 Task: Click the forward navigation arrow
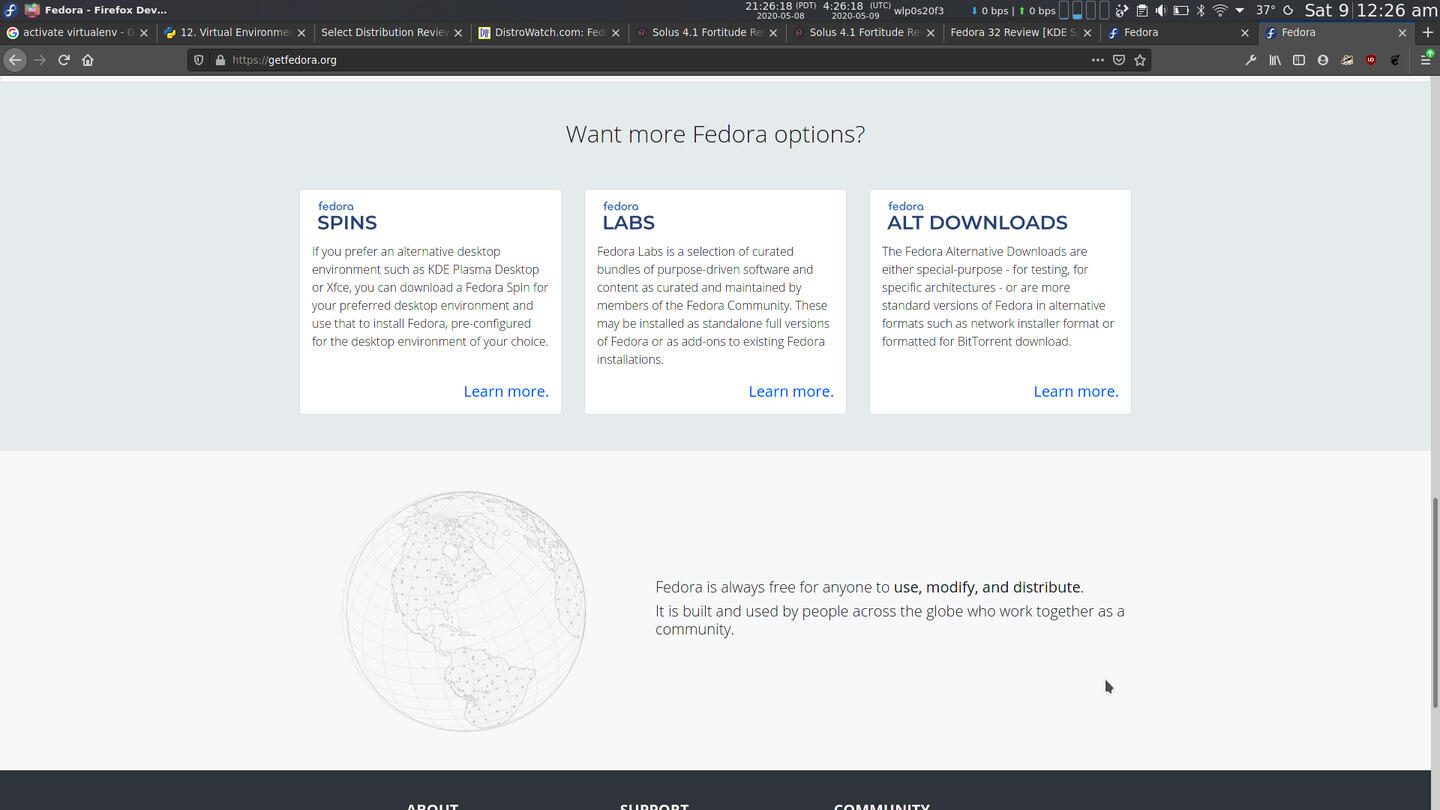coord(40,60)
